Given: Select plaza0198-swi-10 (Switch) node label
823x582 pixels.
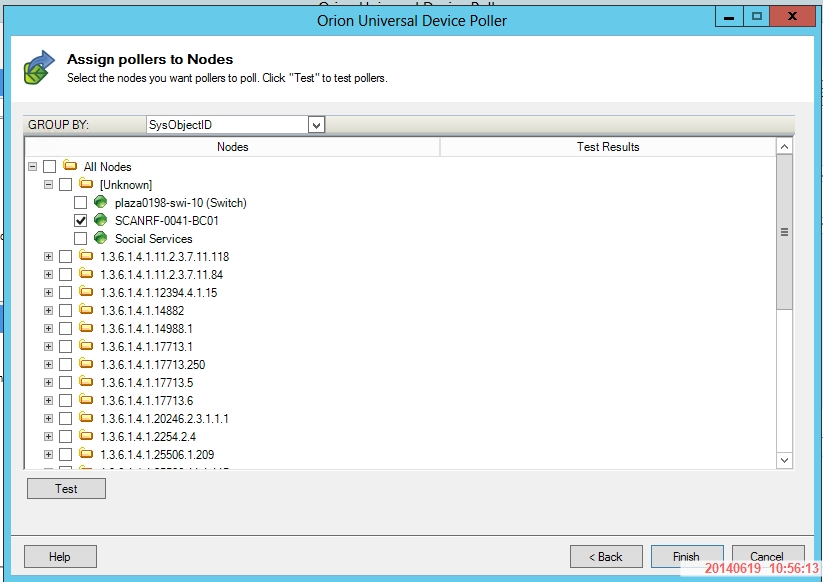Looking at the screenshot, I should [181, 203].
